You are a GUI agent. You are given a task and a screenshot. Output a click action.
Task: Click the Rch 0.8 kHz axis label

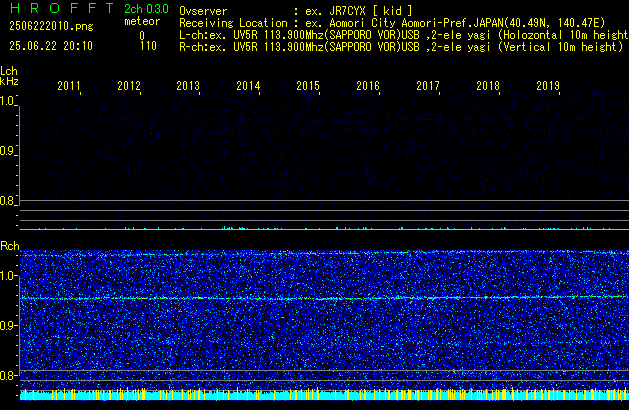click(8, 375)
